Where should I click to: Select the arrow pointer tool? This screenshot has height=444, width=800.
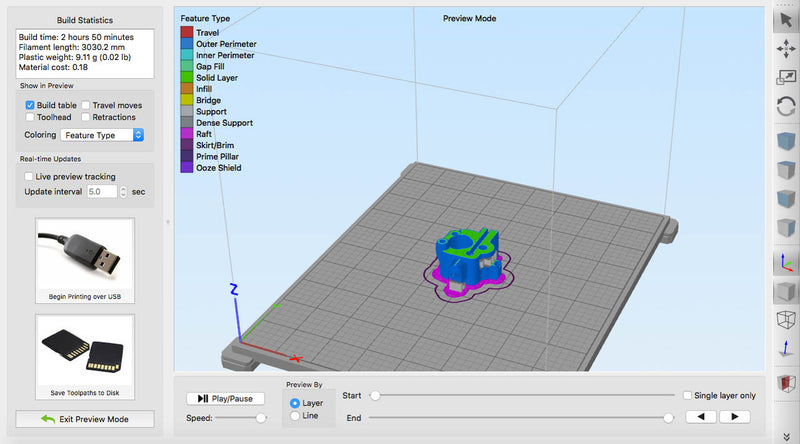(x=786, y=19)
